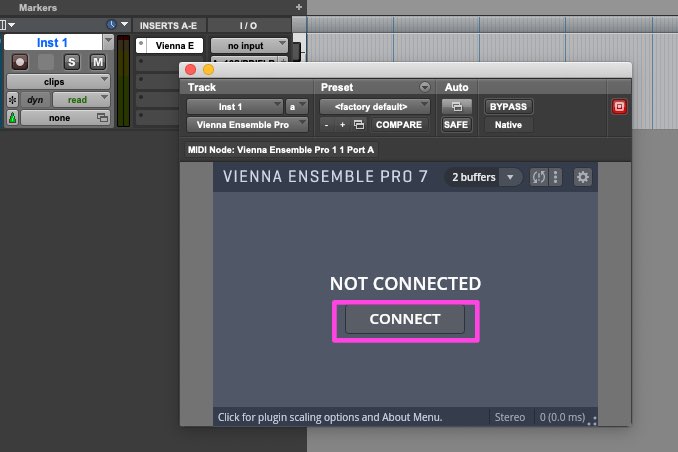The width and height of the screenshot is (678, 452).
Task: Toggle the plugin BYPASS button
Action: point(508,106)
